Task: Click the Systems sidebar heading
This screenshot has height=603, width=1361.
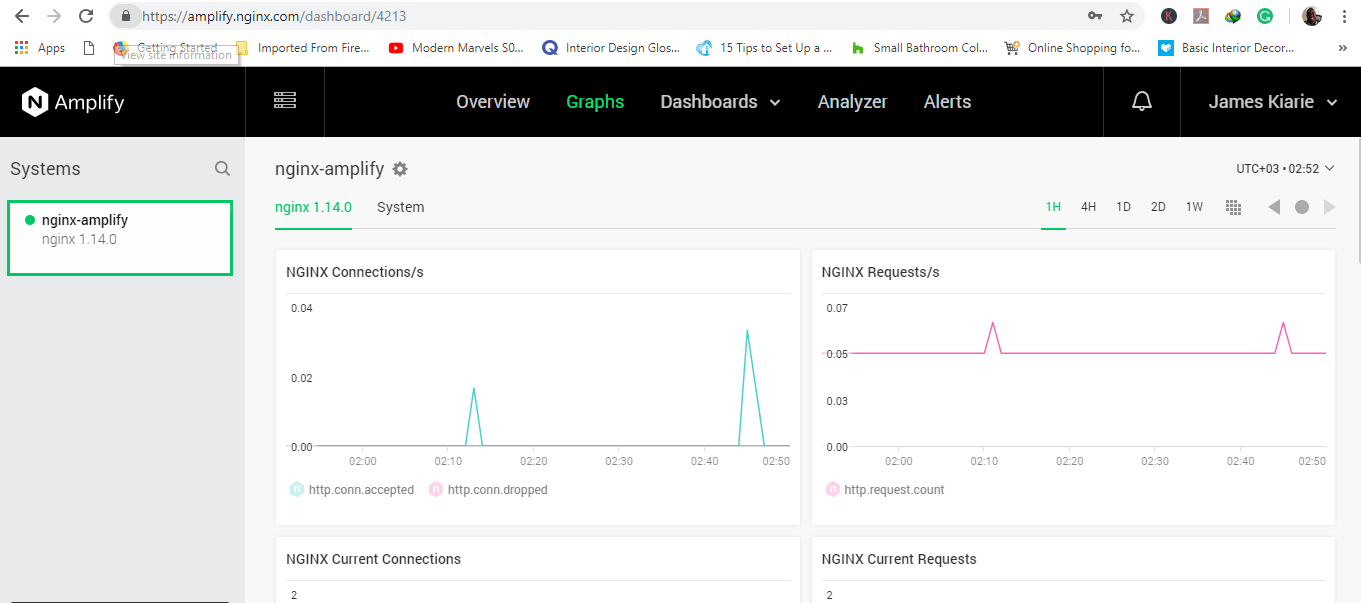Action: tap(45, 169)
